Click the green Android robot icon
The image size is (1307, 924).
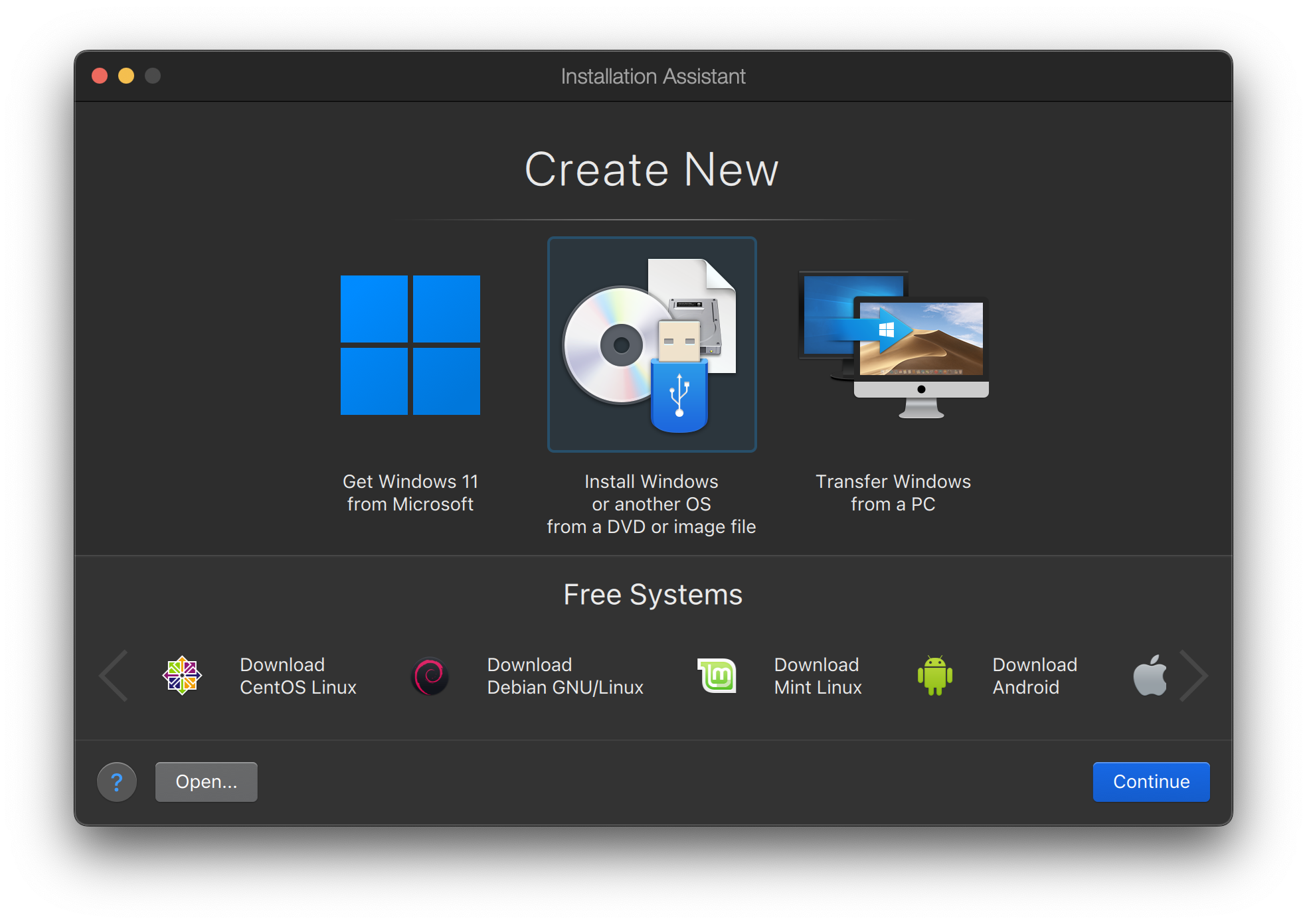934,676
